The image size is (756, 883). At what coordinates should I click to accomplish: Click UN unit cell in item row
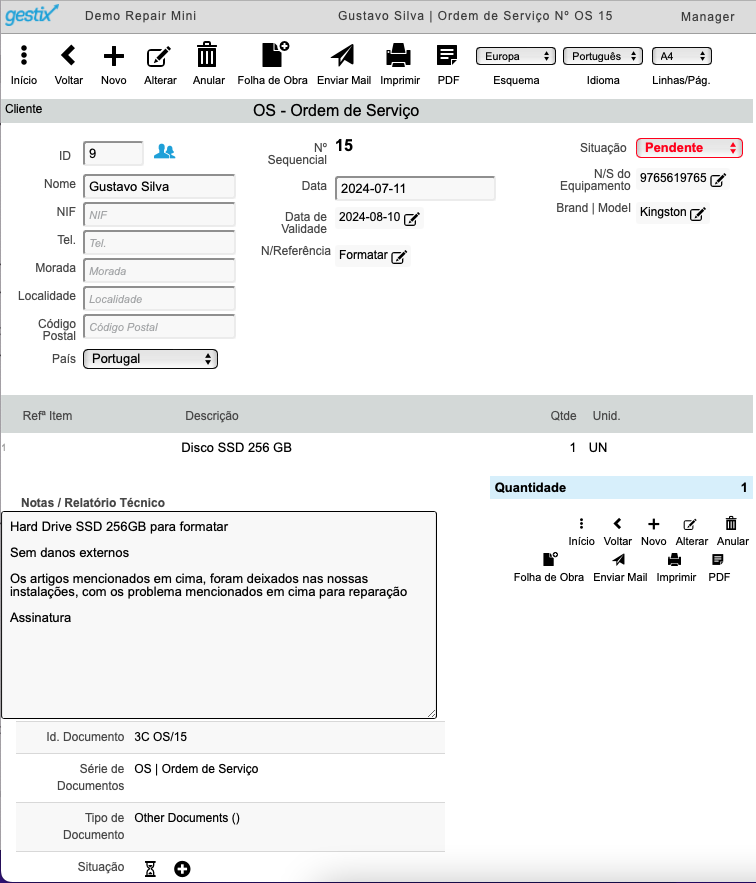(598, 448)
